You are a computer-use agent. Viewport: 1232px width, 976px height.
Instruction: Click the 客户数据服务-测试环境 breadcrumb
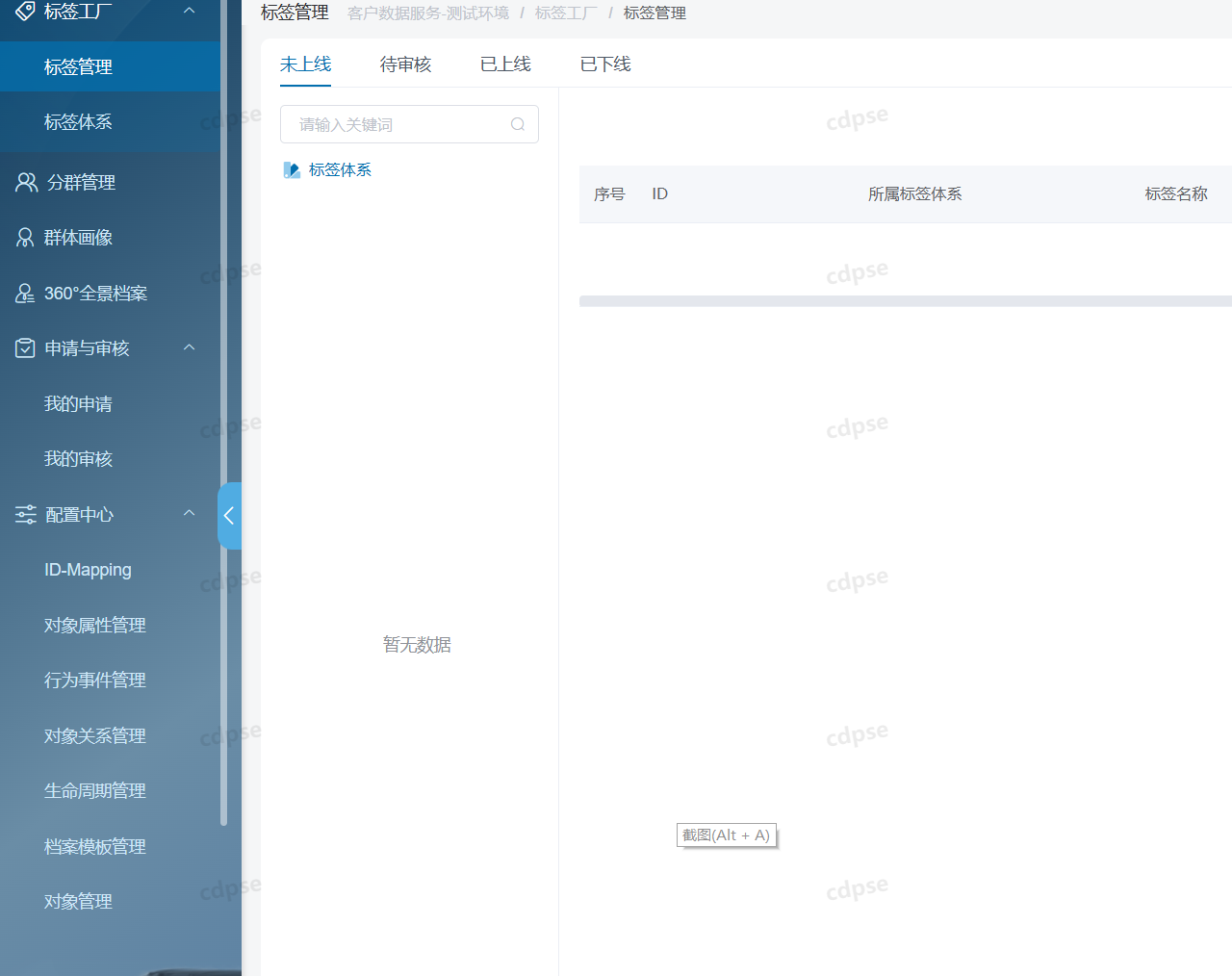click(428, 13)
